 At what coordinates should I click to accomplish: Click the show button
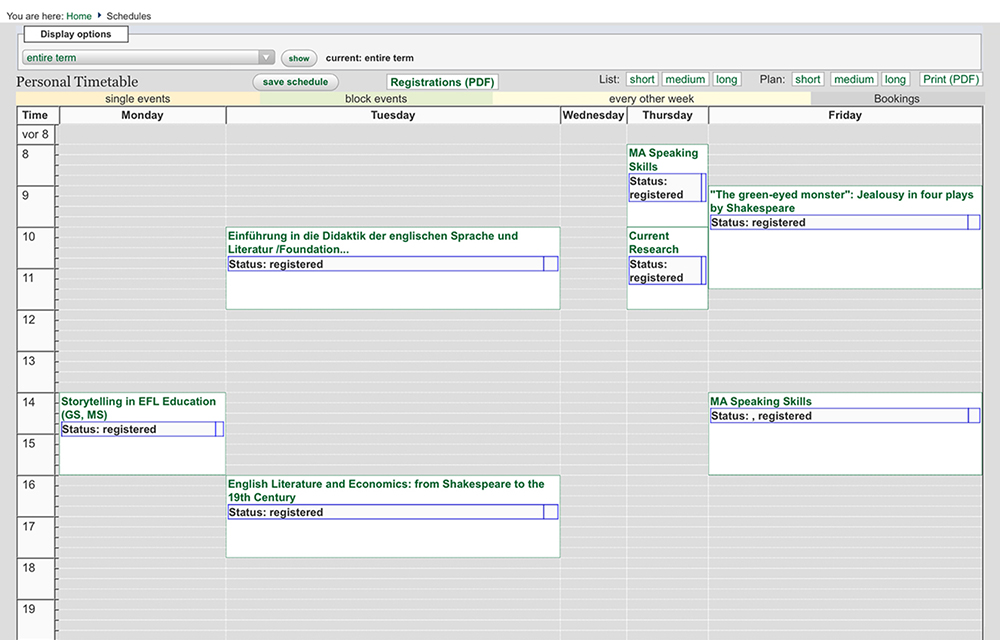(x=298, y=58)
